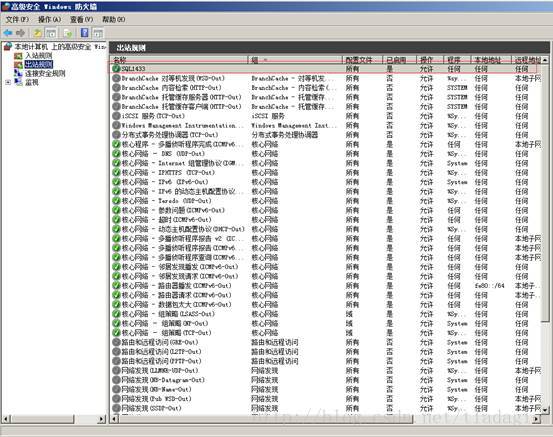This screenshot has width=553, height=437.
Task: Click gray icon of 网络发现 (SSDP-Out)
Action: pyautogui.click(x=116, y=408)
